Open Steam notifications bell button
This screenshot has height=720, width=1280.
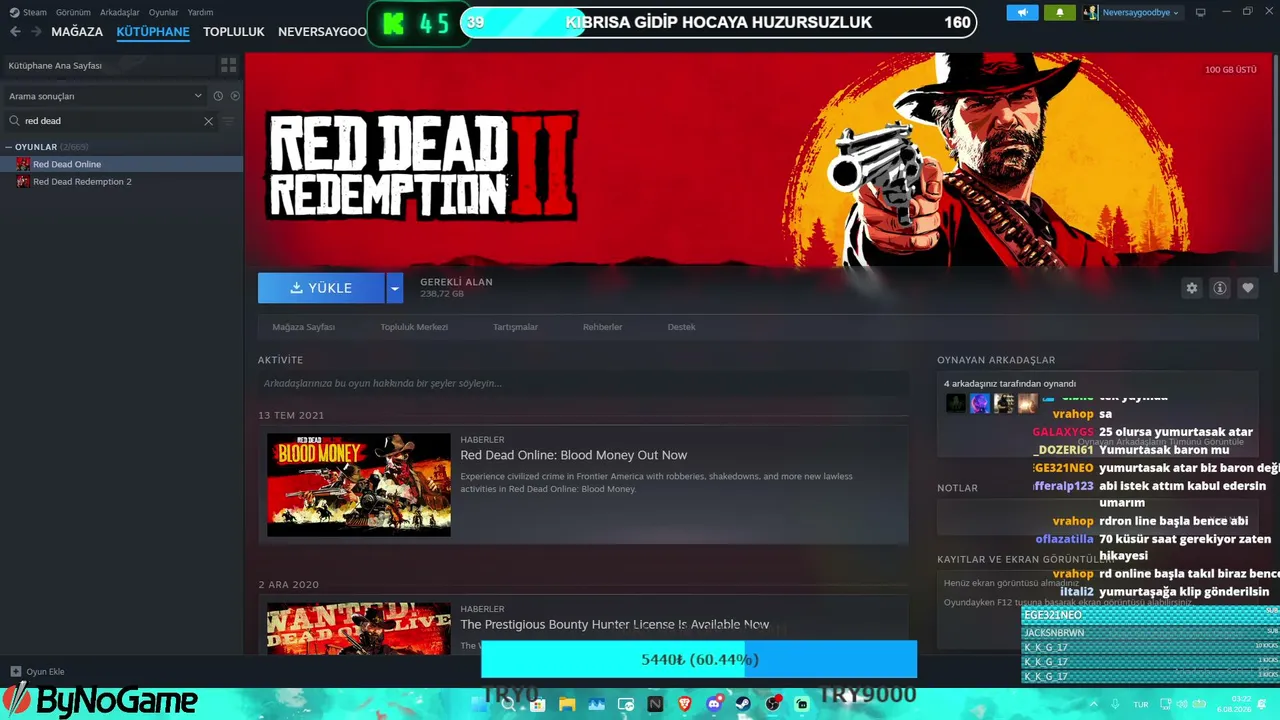[1059, 13]
